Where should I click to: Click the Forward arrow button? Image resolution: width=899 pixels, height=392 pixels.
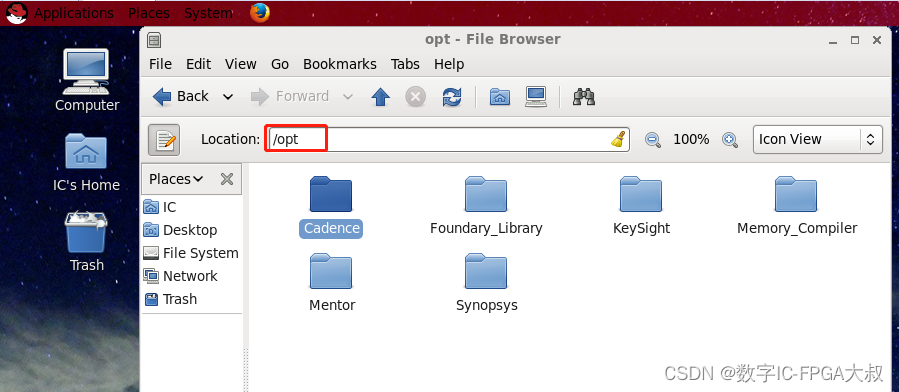(290, 96)
